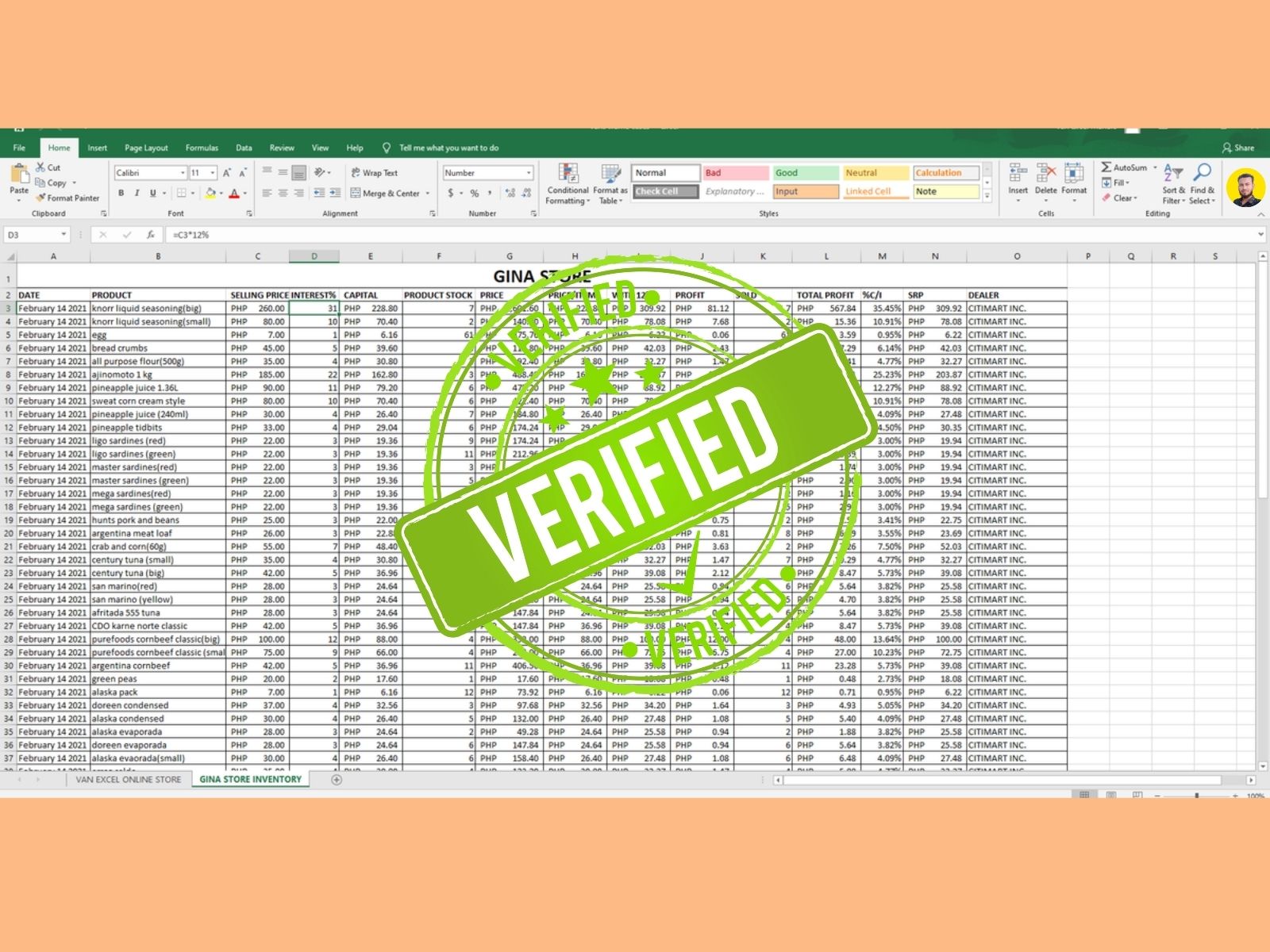The image size is (1270, 952).
Task: Open the Number Format dropdown
Action: pos(530,172)
